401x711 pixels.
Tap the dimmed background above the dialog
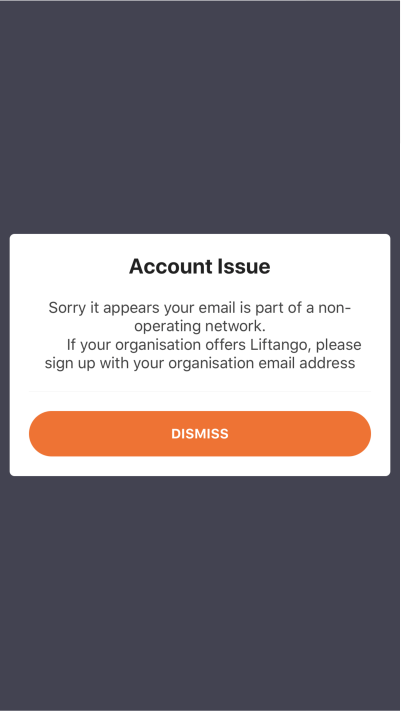pos(200,118)
